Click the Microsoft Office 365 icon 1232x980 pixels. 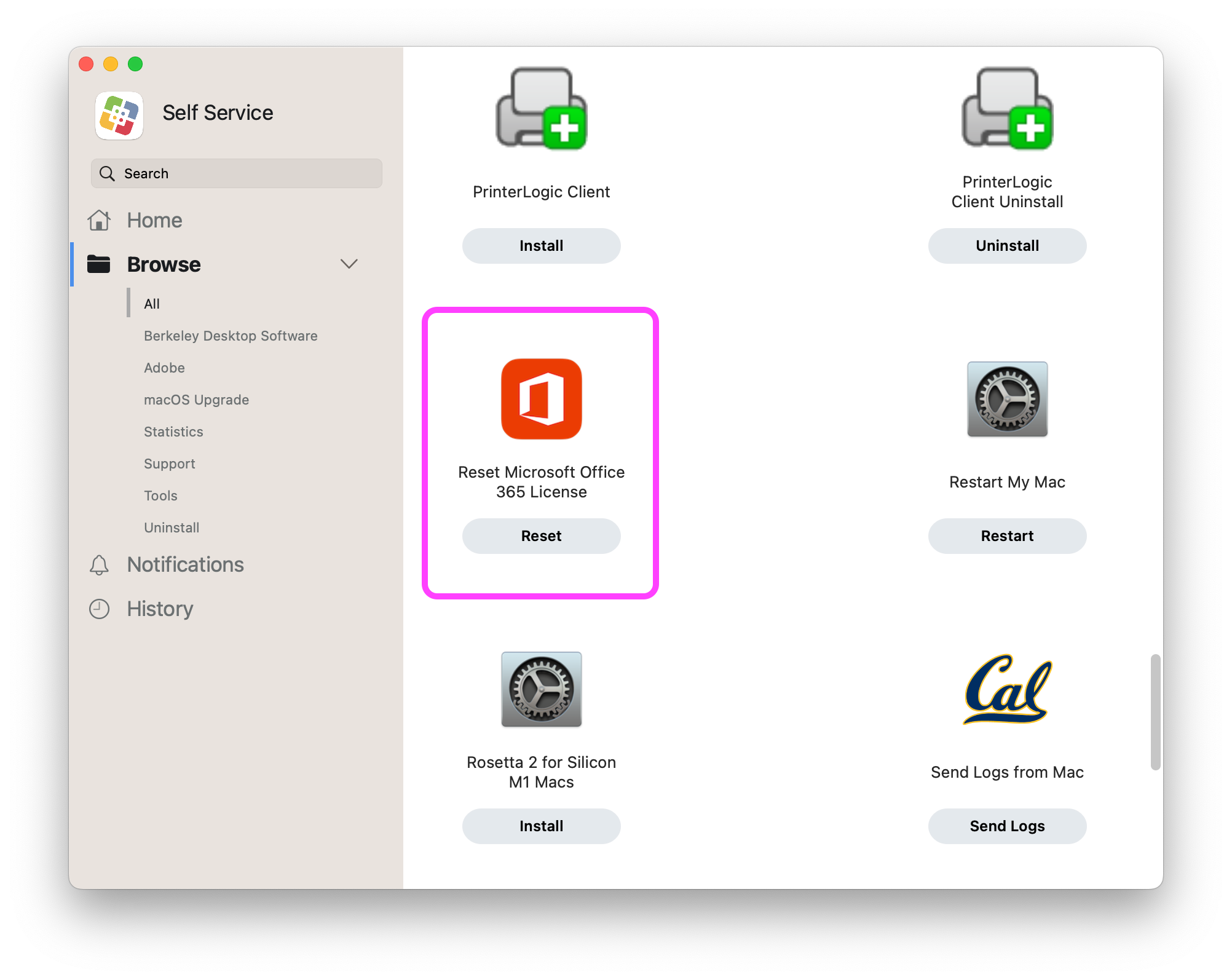pos(541,399)
